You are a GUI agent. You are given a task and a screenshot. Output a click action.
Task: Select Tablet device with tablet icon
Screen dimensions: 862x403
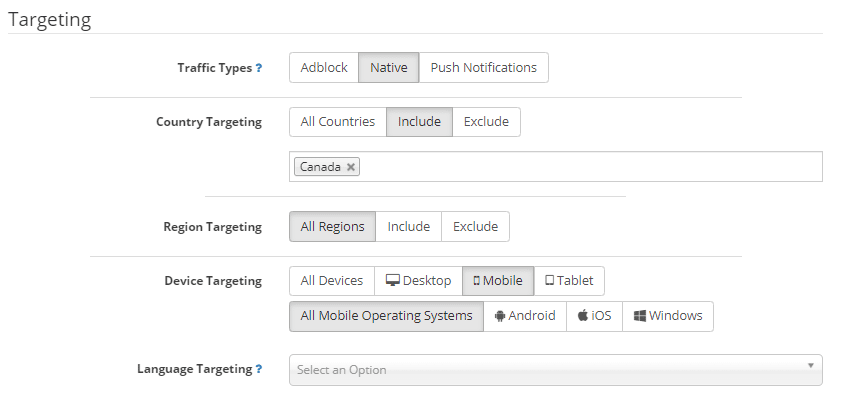click(569, 281)
